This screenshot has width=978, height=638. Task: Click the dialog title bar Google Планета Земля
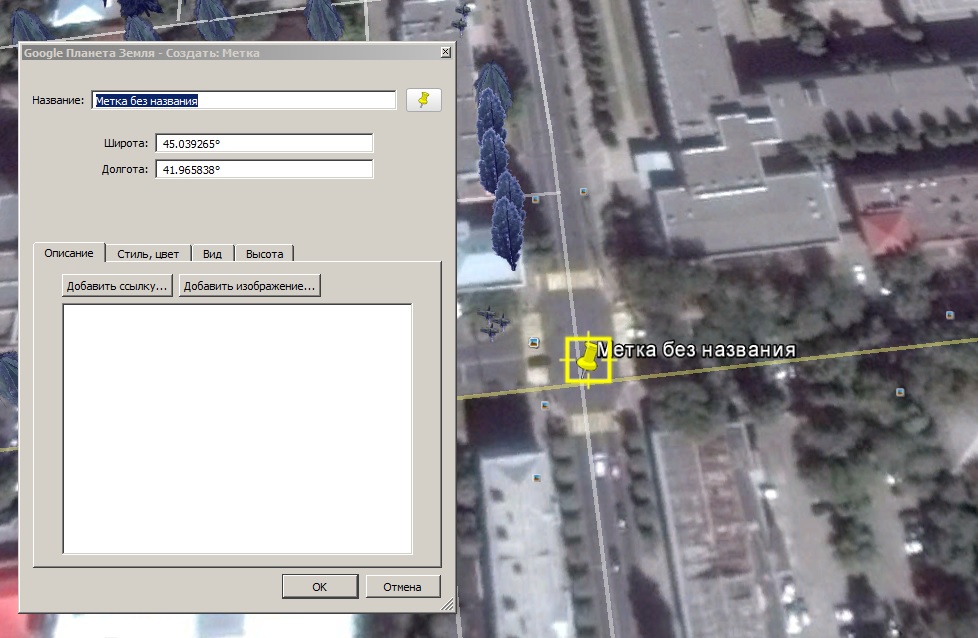tap(200, 53)
